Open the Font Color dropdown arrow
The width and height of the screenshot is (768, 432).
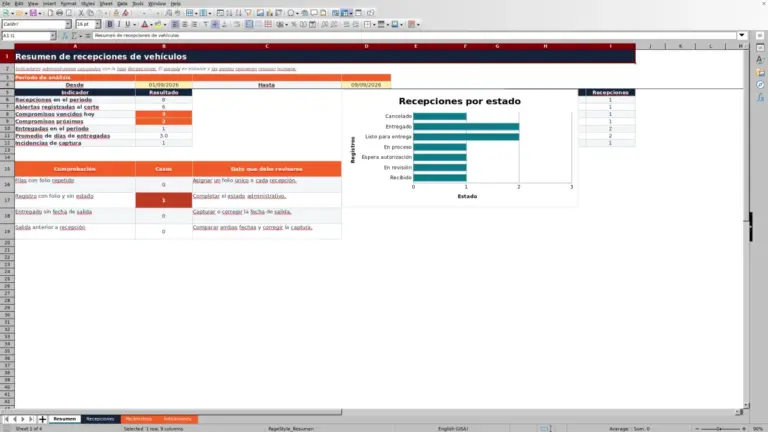[151, 24]
